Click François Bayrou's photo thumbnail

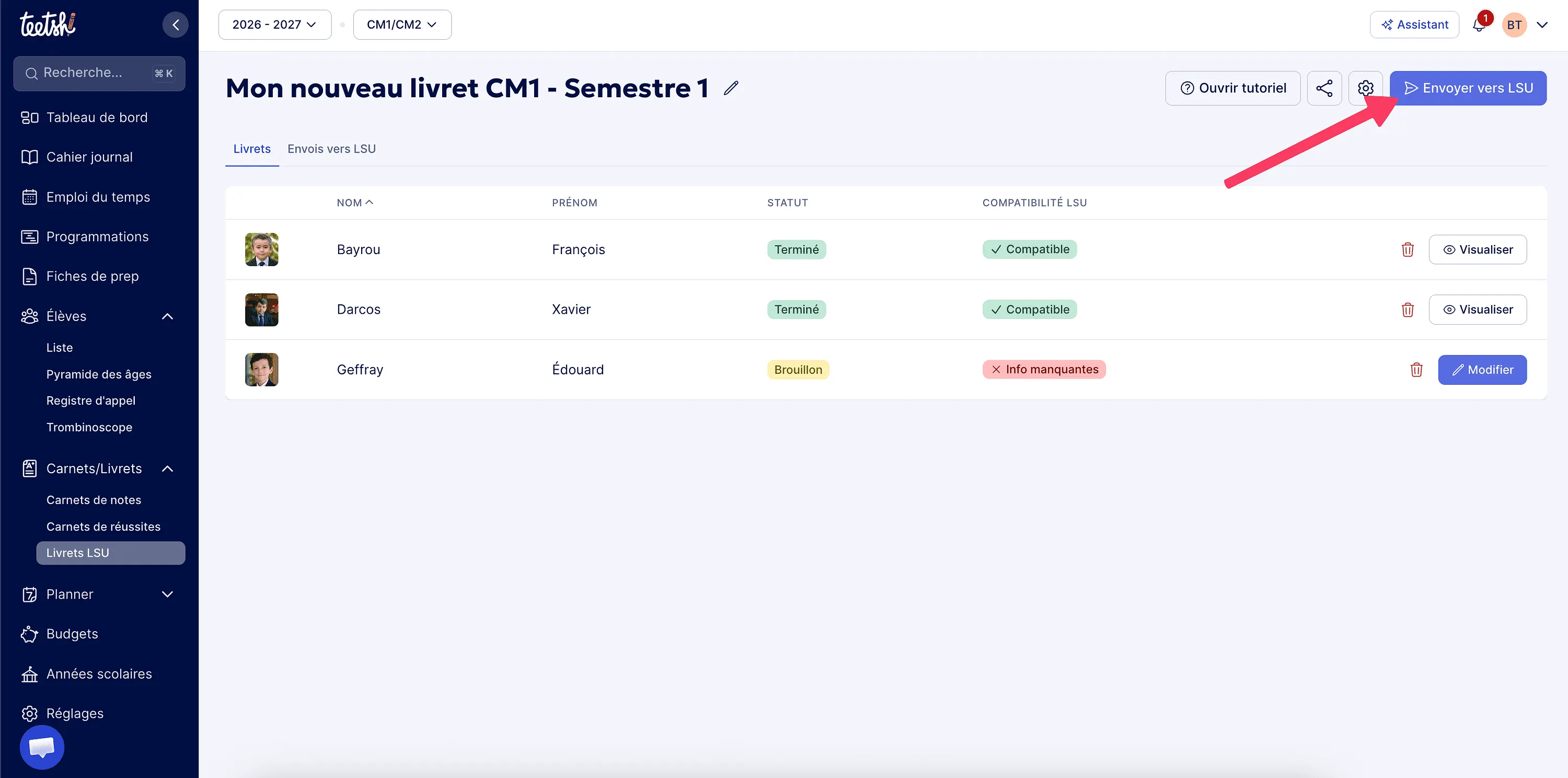pyautogui.click(x=262, y=249)
